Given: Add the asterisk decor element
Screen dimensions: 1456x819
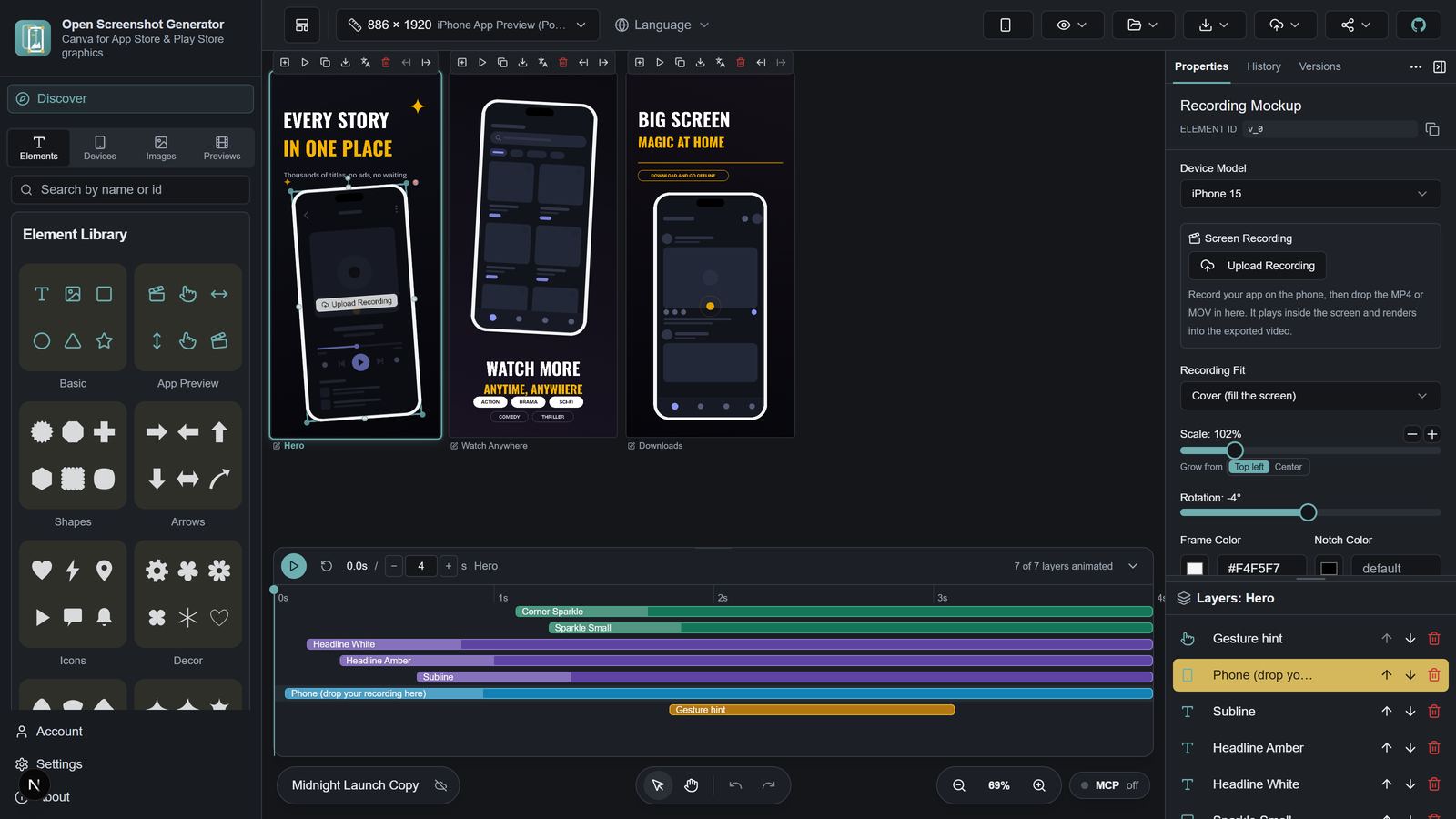Looking at the screenshot, I should pos(188,617).
